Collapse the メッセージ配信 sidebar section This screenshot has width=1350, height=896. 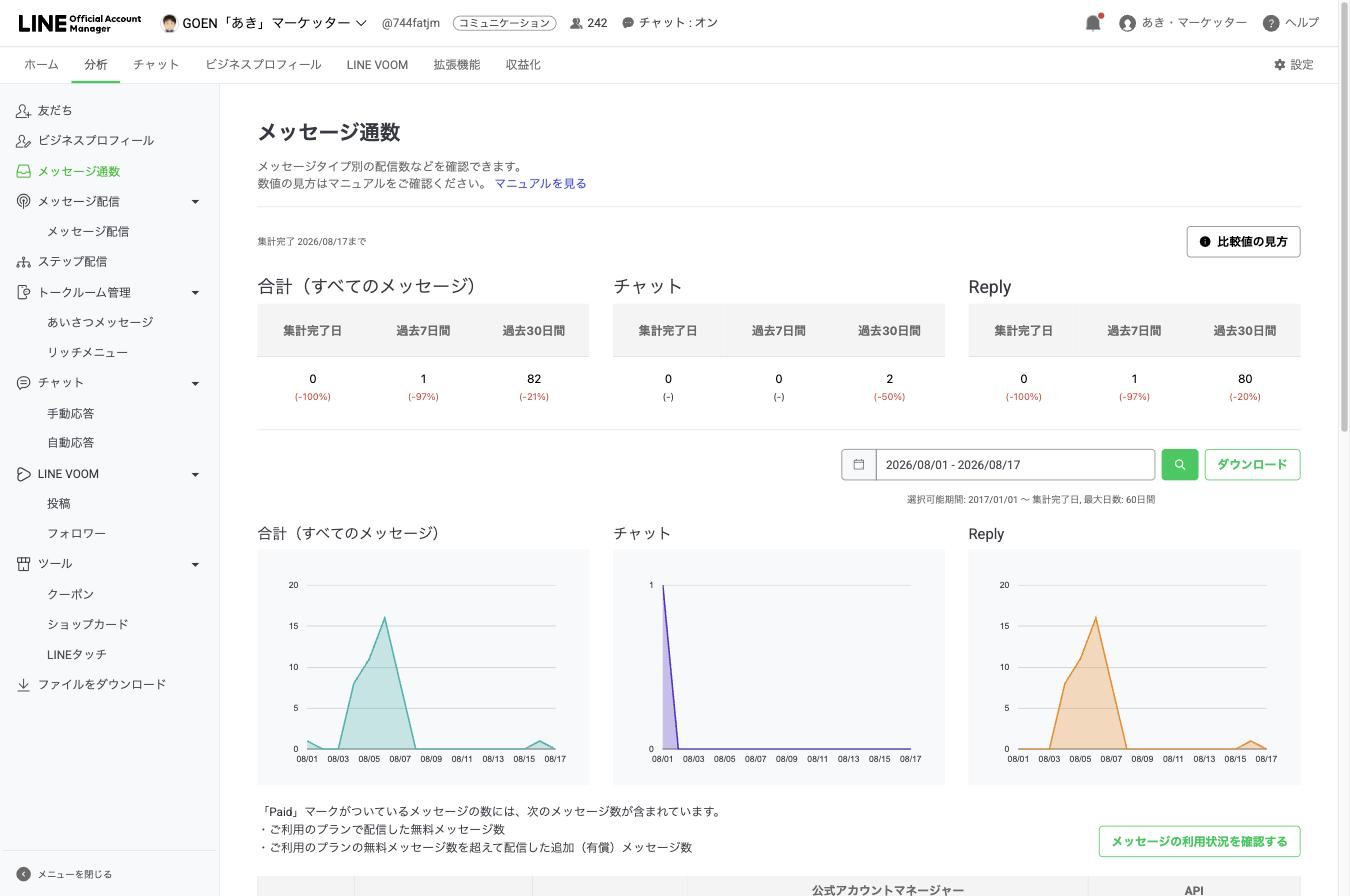pyautogui.click(x=195, y=202)
